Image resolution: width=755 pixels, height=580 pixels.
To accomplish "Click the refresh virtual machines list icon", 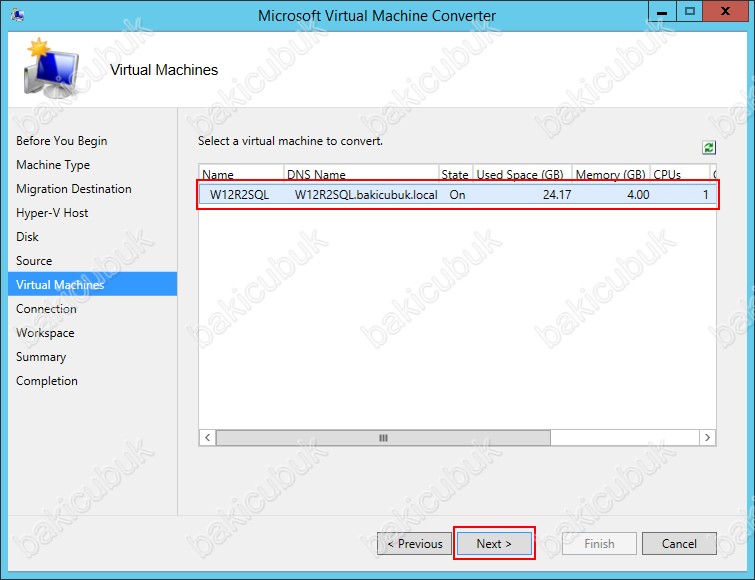I will pyautogui.click(x=708, y=147).
